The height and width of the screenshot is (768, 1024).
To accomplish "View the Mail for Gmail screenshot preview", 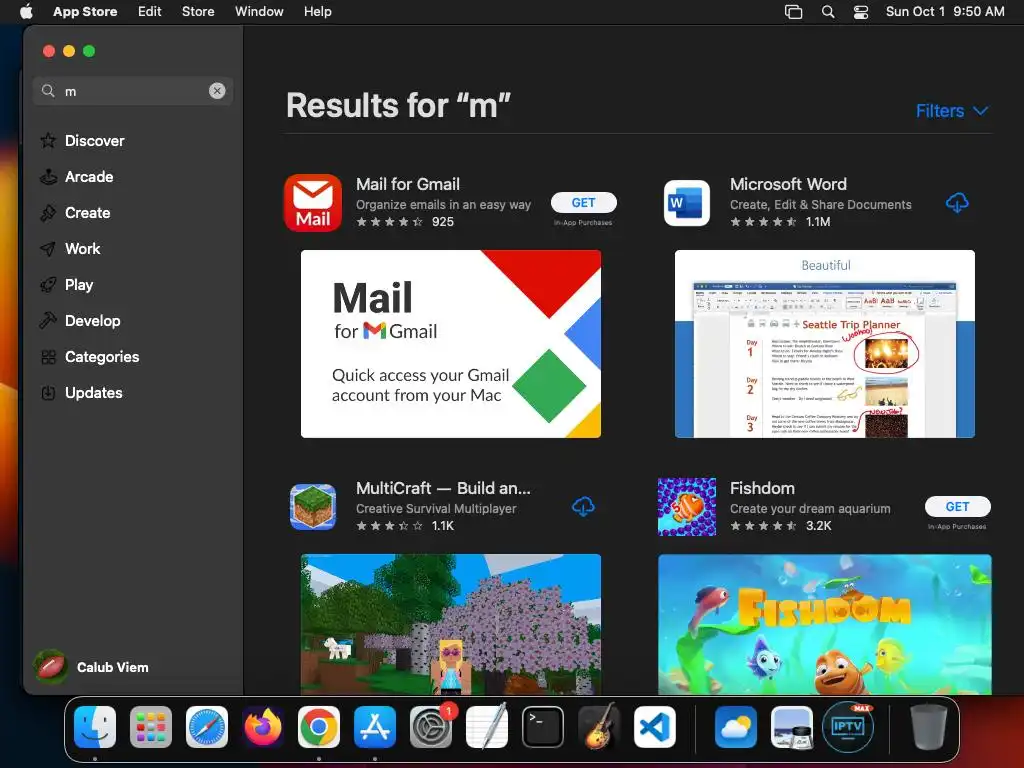I will (451, 344).
